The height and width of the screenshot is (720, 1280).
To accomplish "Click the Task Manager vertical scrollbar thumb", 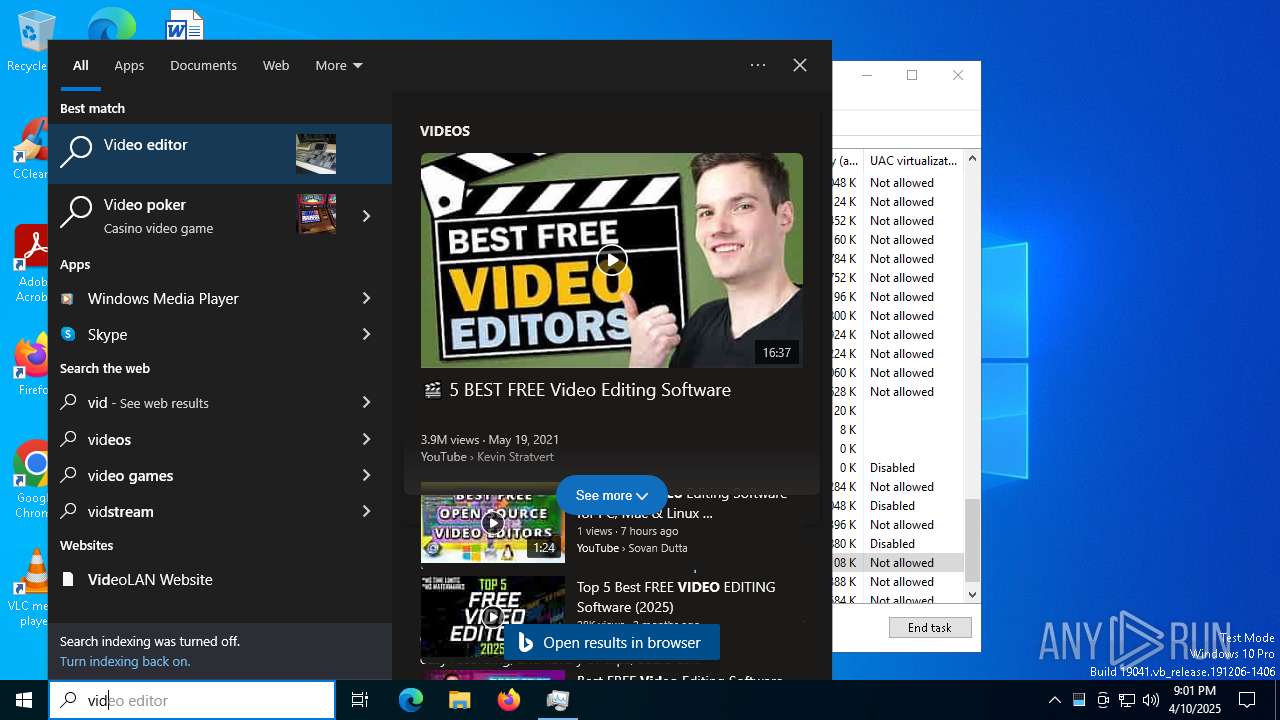I will [x=973, y=541].
